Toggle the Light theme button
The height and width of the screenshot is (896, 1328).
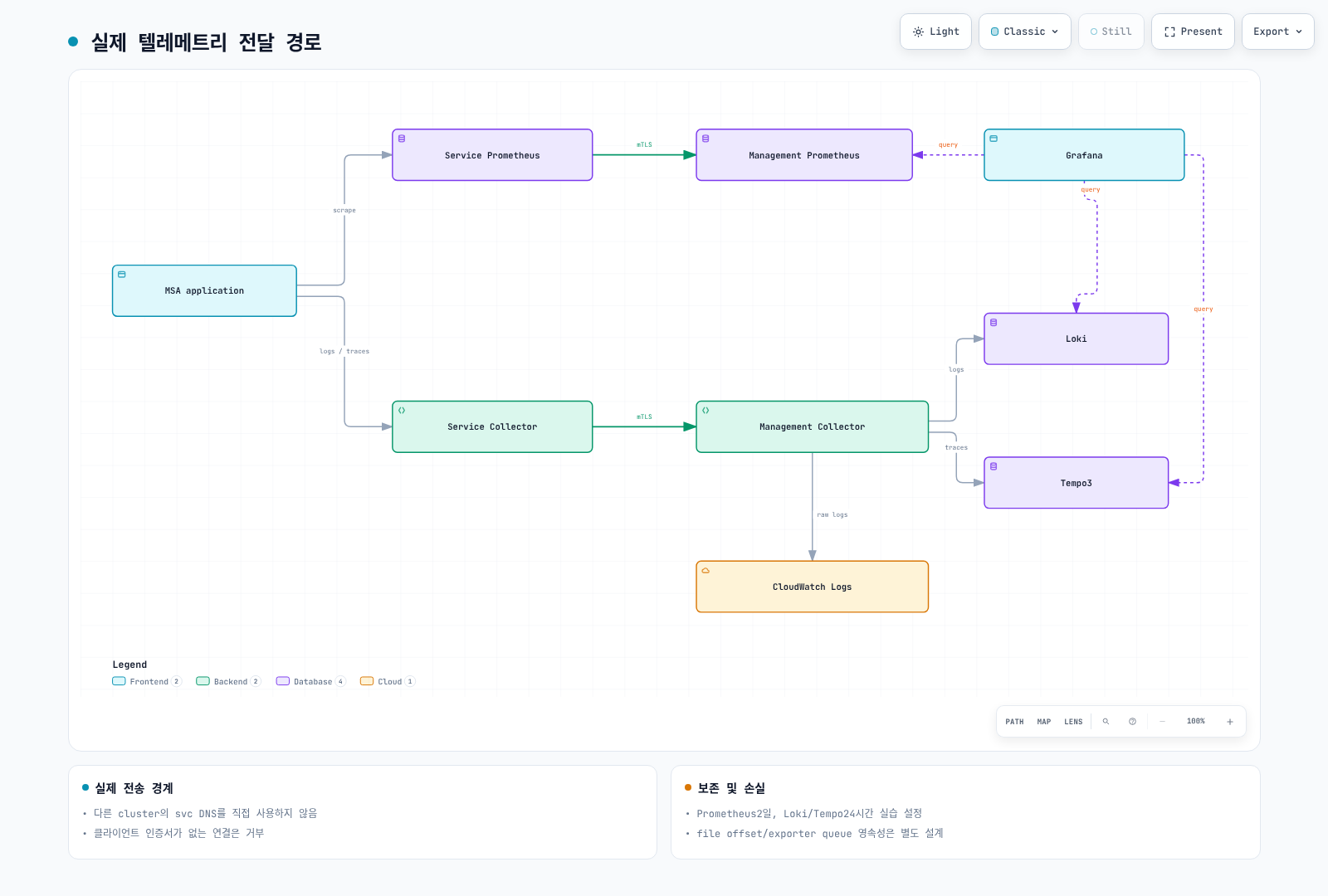pos(935,32)
